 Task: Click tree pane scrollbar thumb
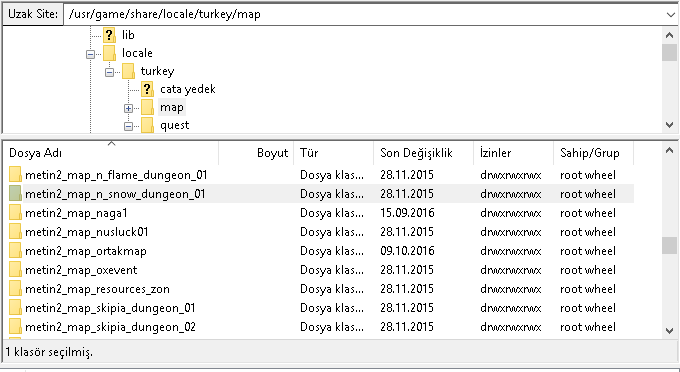point(670,52)
